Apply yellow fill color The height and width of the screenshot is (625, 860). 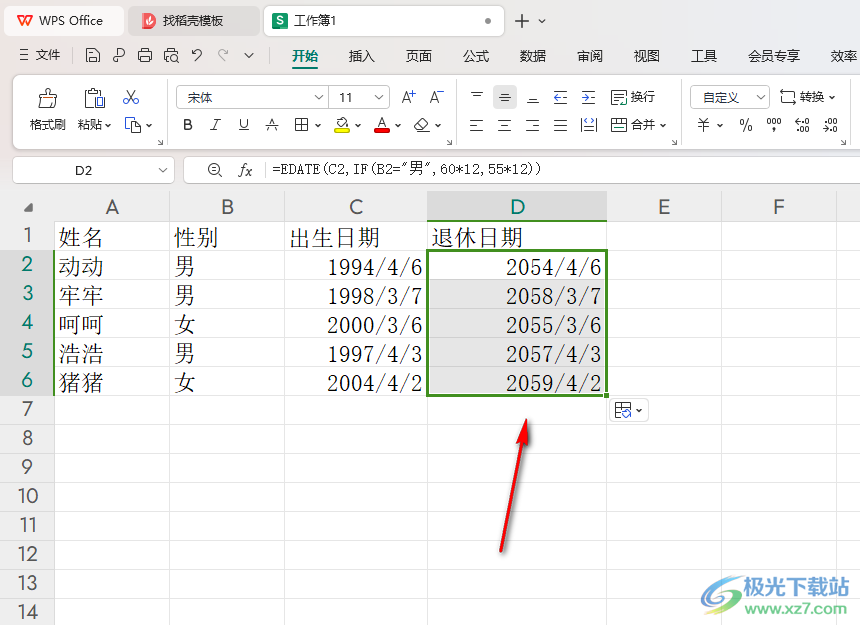[342, 126]
